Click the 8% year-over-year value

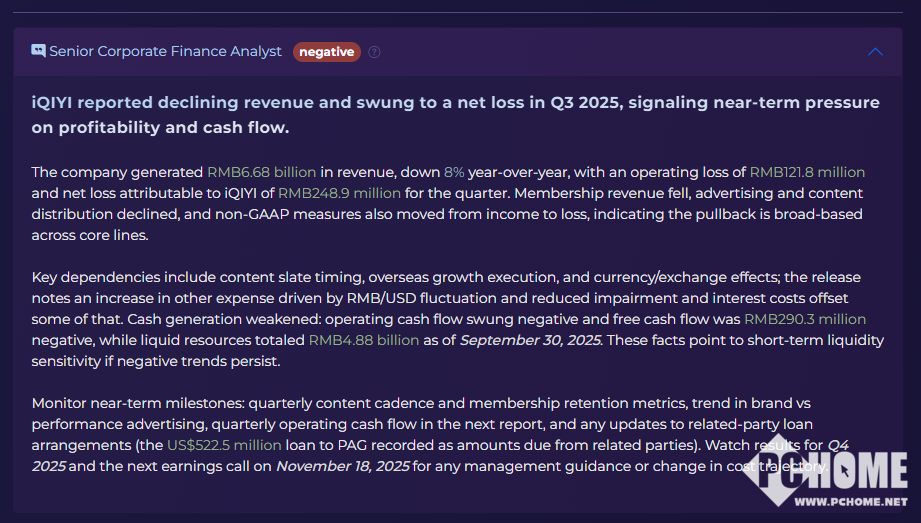click(x=454, y=172)
